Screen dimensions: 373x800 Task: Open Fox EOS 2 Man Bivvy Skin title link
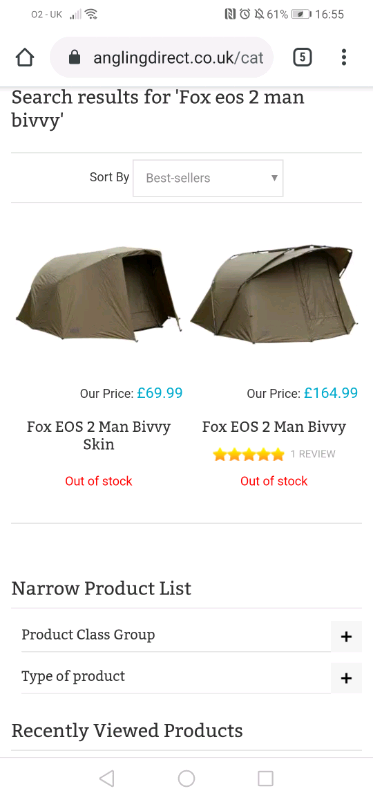tap(98, 435)
